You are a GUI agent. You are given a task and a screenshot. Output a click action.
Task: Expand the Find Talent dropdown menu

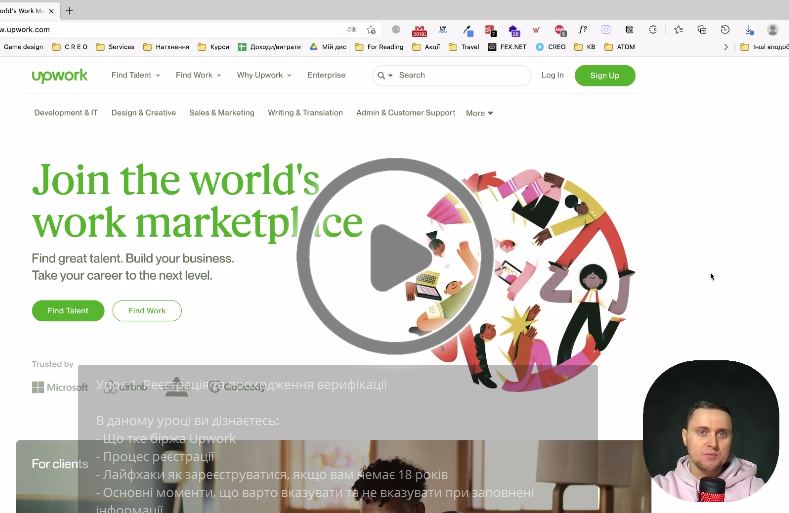pyautogui.click(x=135, y=75)
